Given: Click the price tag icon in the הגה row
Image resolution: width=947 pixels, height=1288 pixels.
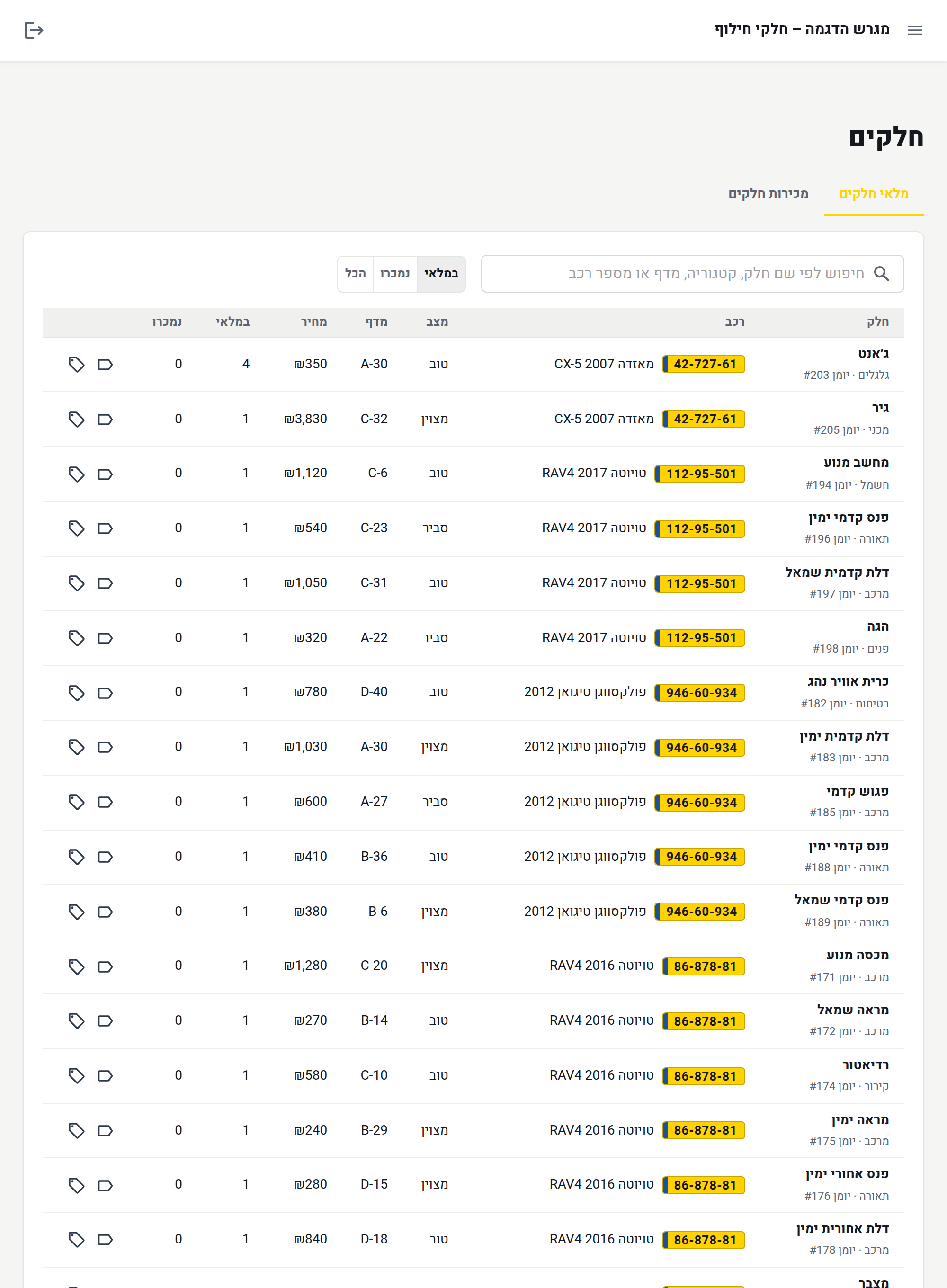Looking at the screenshot, I should [76, 638].
